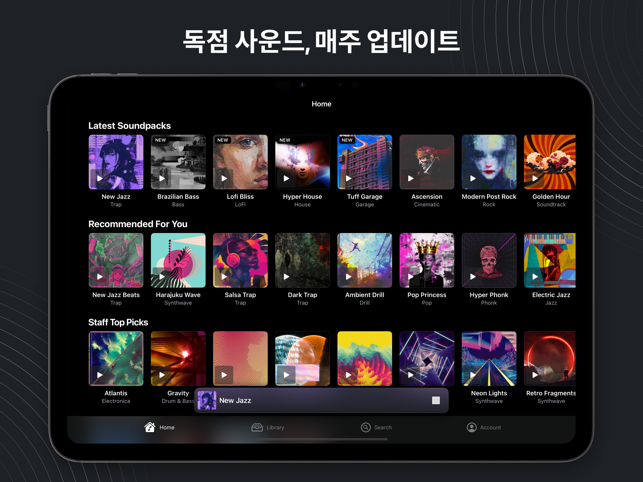Click the NEW badge on Brazilian Bass
Viewport: 643px width, 482px height.
(160, 140)
